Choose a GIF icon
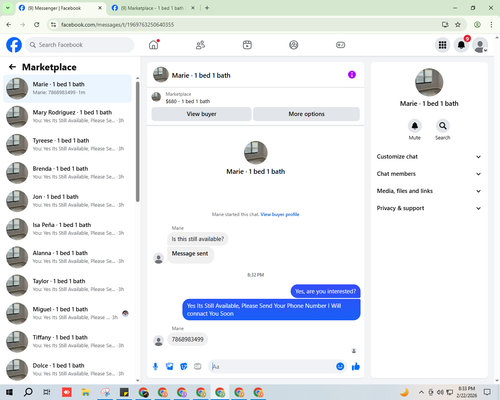Image resolution: width=500 pixels, height=400 pixels. [198, 367]
